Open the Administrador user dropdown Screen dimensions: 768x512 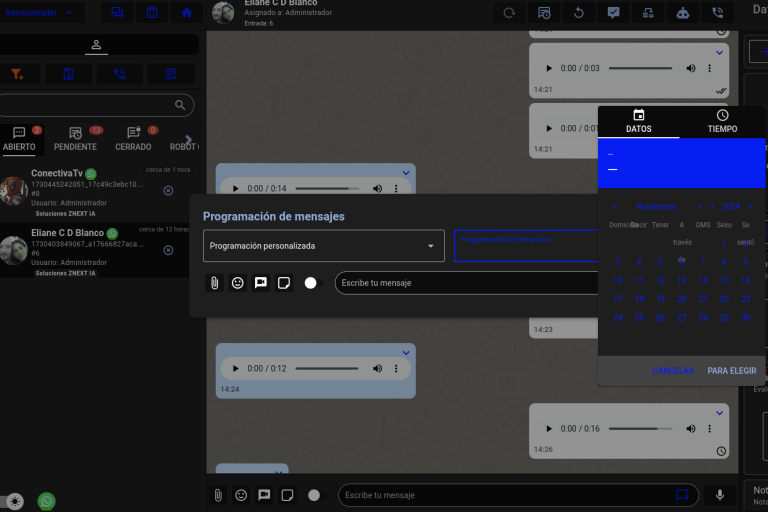[x=39, y=13]
